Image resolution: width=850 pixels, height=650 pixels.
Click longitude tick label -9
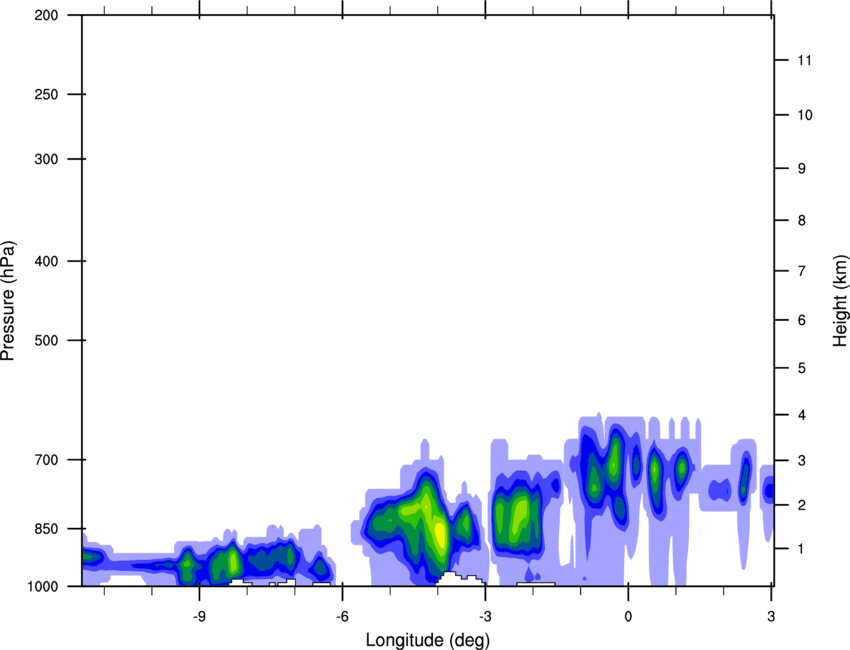click(199, 616)
